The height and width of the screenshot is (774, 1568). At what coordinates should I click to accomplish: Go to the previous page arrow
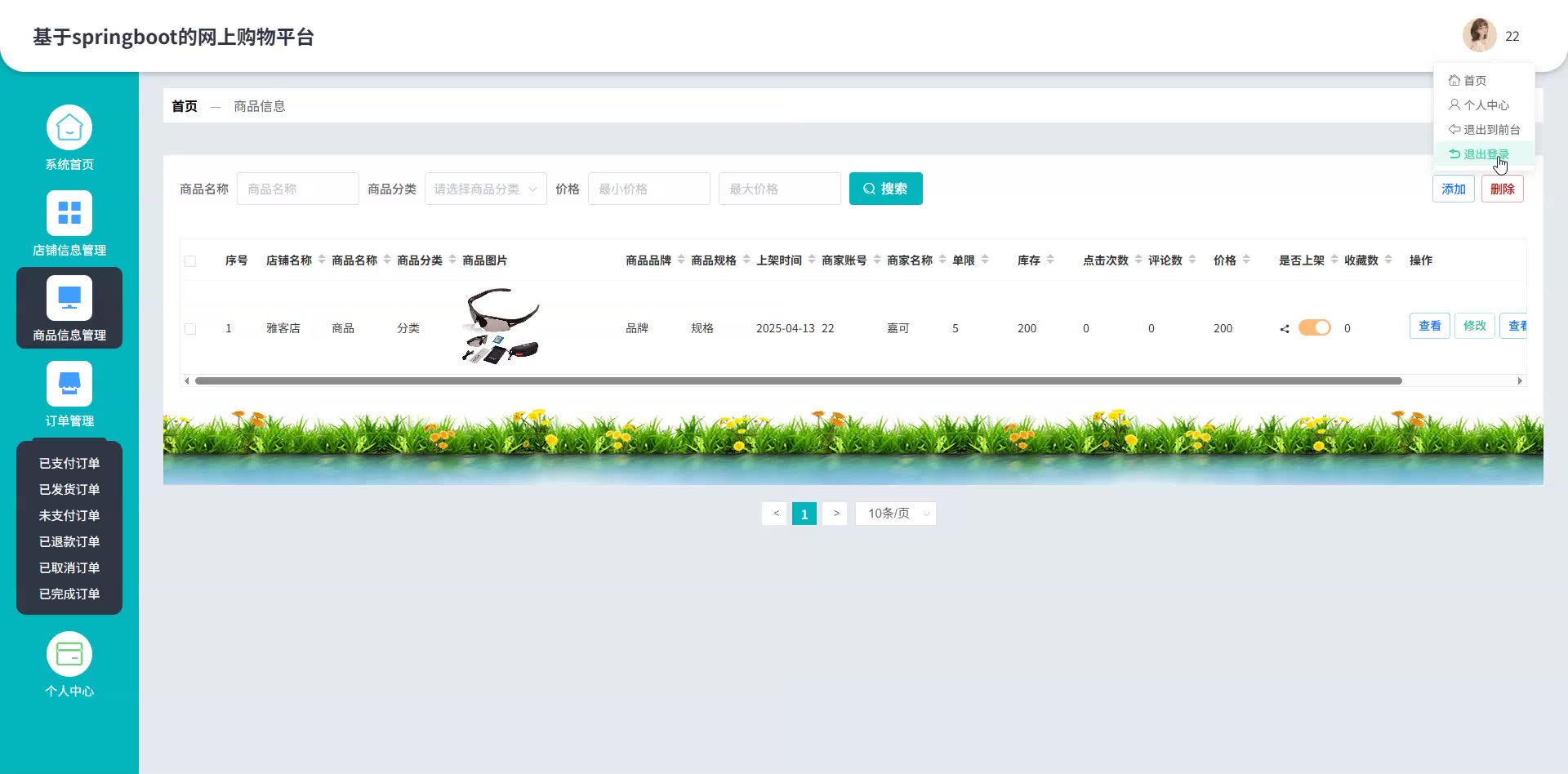point(775,514)
